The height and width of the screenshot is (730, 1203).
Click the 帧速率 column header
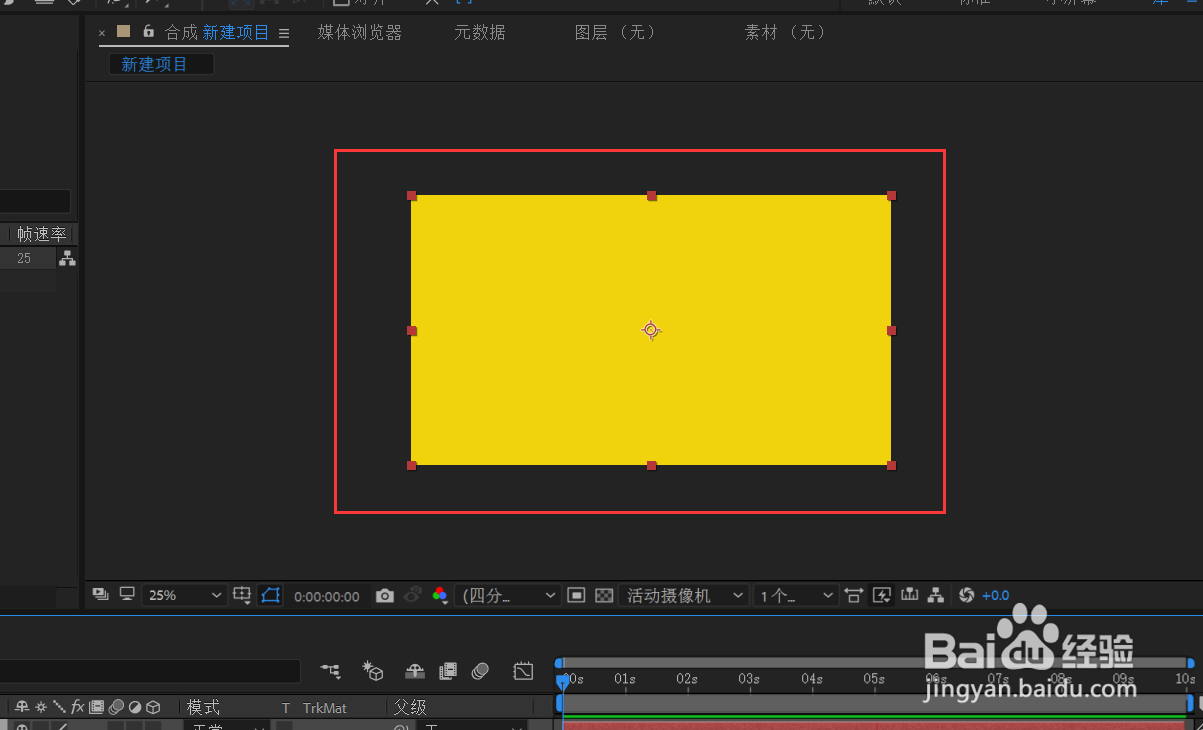(42, 234)
